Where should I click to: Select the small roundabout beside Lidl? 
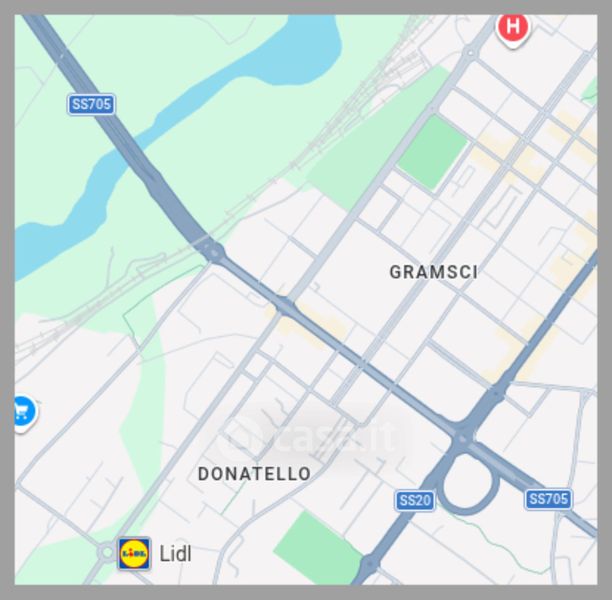107,552
